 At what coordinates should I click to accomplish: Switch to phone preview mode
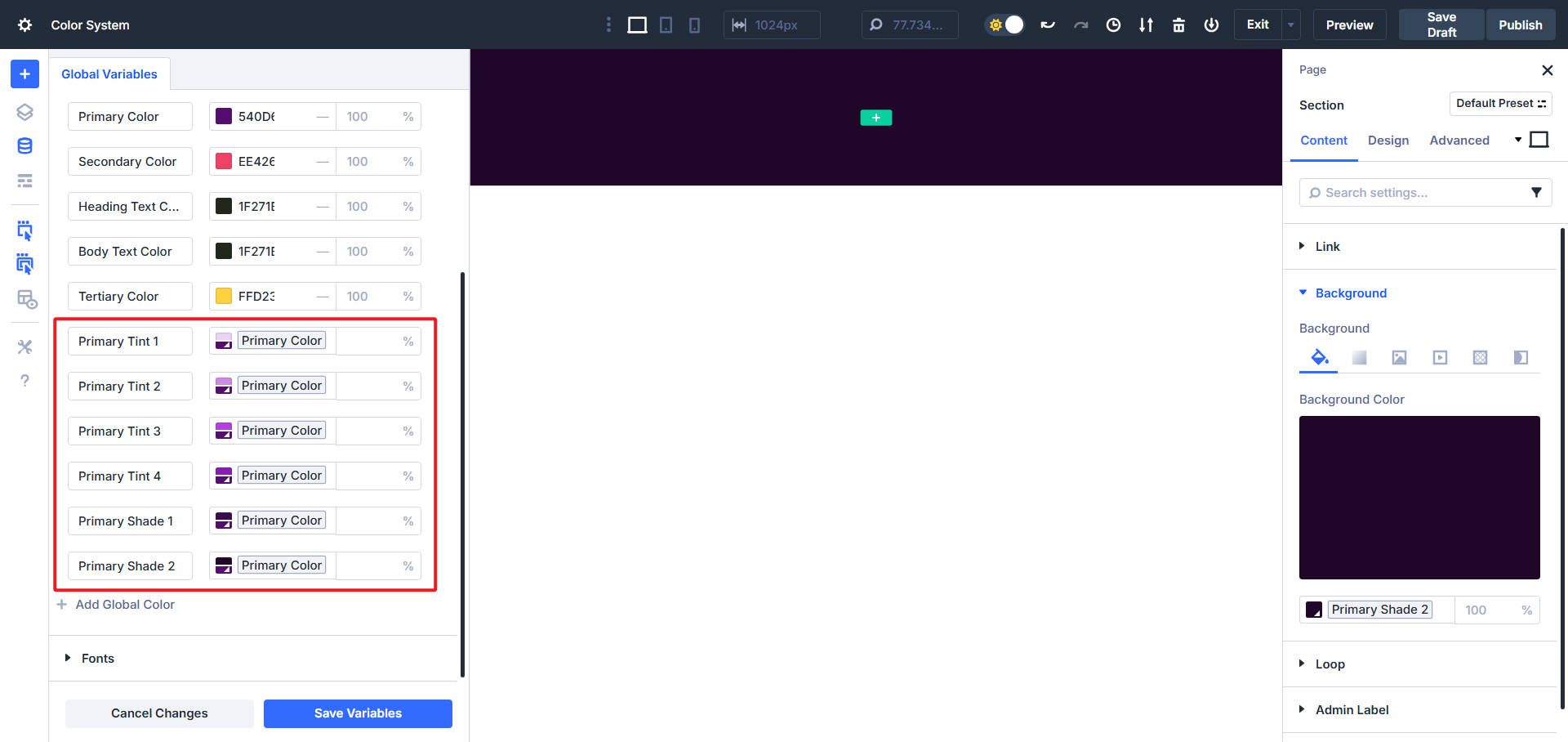pyautogui.click(x=693, y=25)
